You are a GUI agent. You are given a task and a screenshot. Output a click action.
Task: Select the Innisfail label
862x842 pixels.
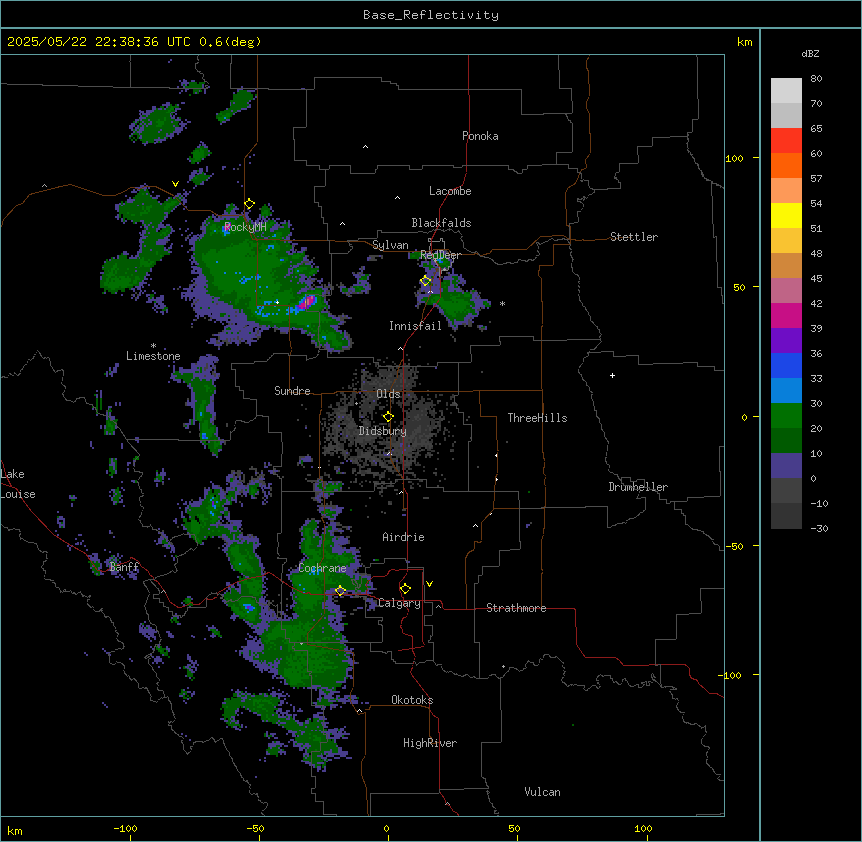coord(415,326)
